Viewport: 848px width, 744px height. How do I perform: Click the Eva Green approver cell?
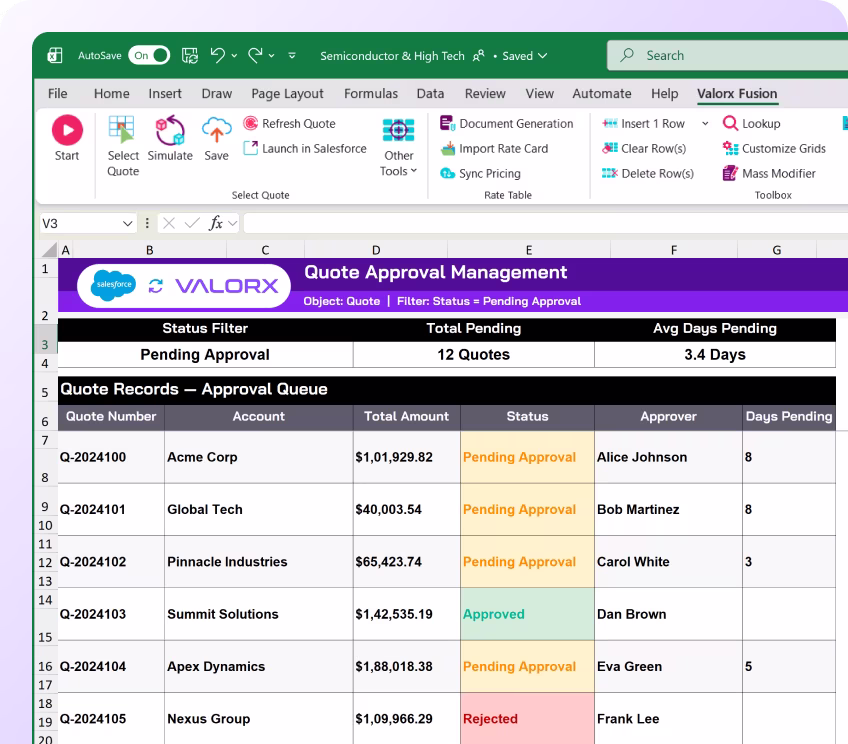click(x=668, y=667)
